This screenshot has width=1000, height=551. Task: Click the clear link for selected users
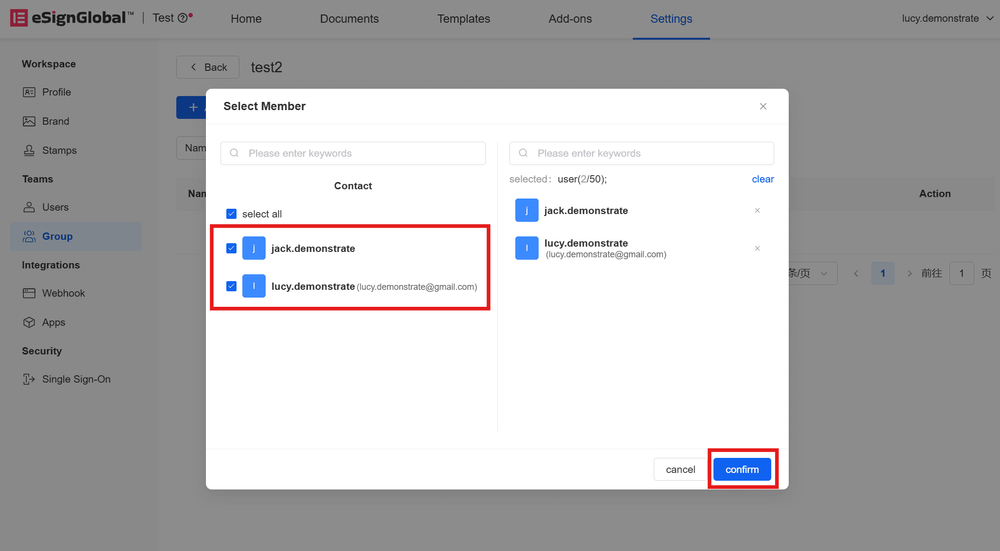[762, 179]
